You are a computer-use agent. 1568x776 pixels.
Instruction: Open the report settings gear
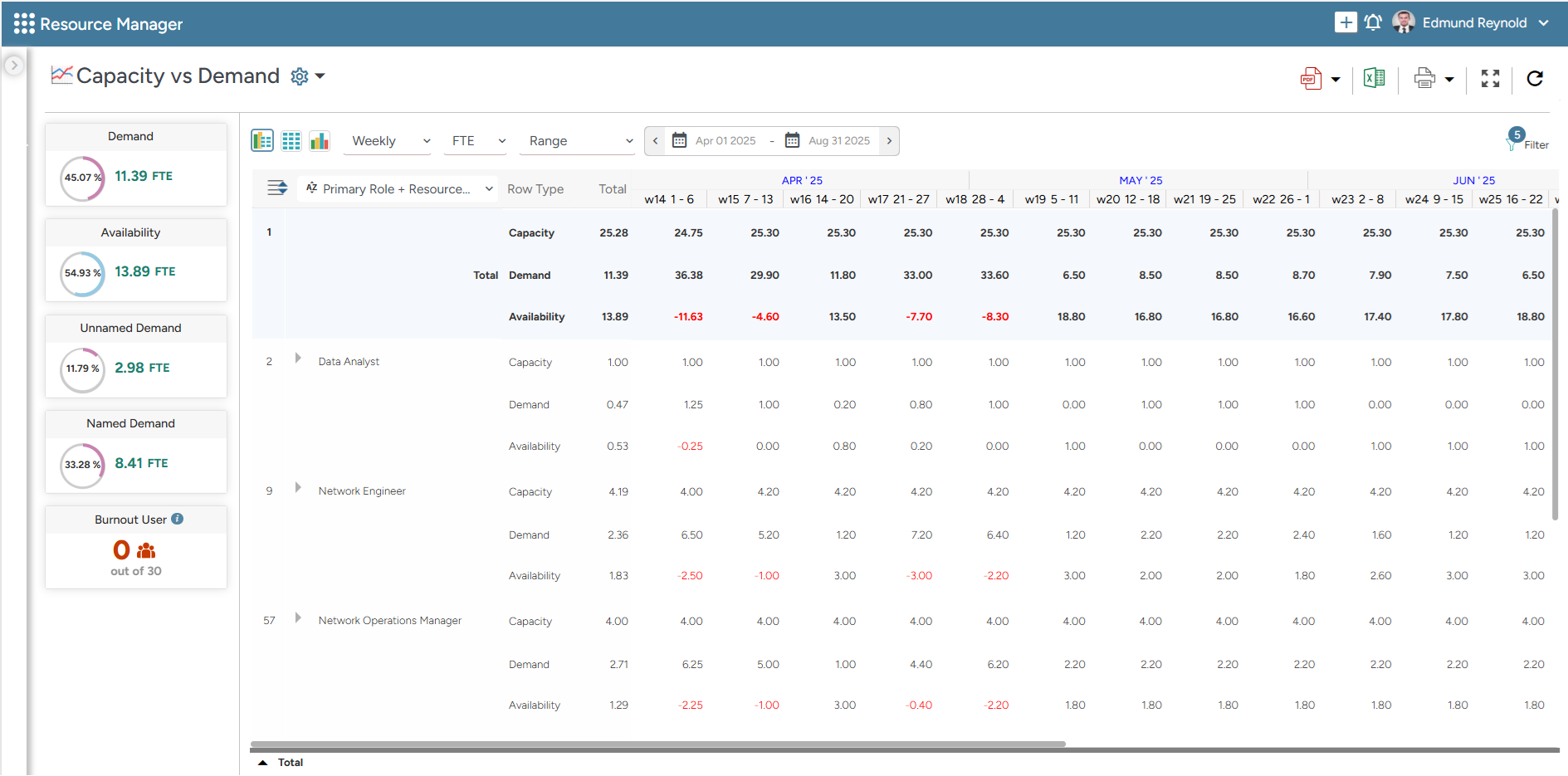[300, 77]
